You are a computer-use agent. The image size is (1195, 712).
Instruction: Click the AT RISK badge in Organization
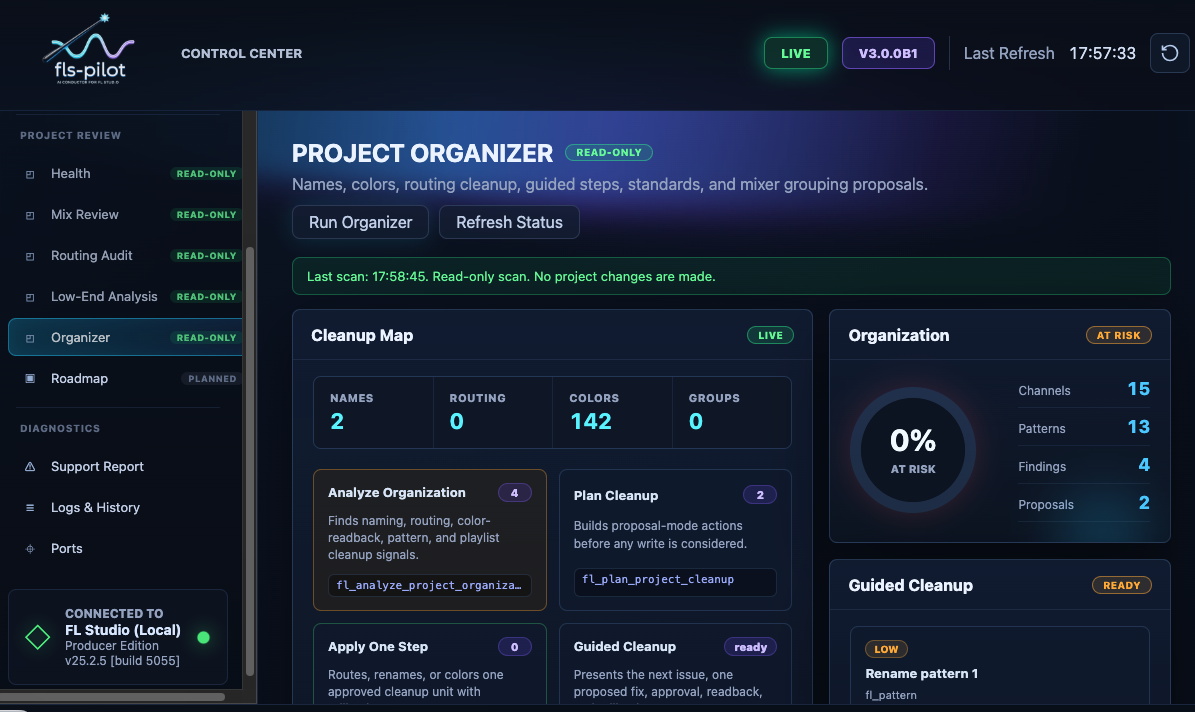(1118, 335)
